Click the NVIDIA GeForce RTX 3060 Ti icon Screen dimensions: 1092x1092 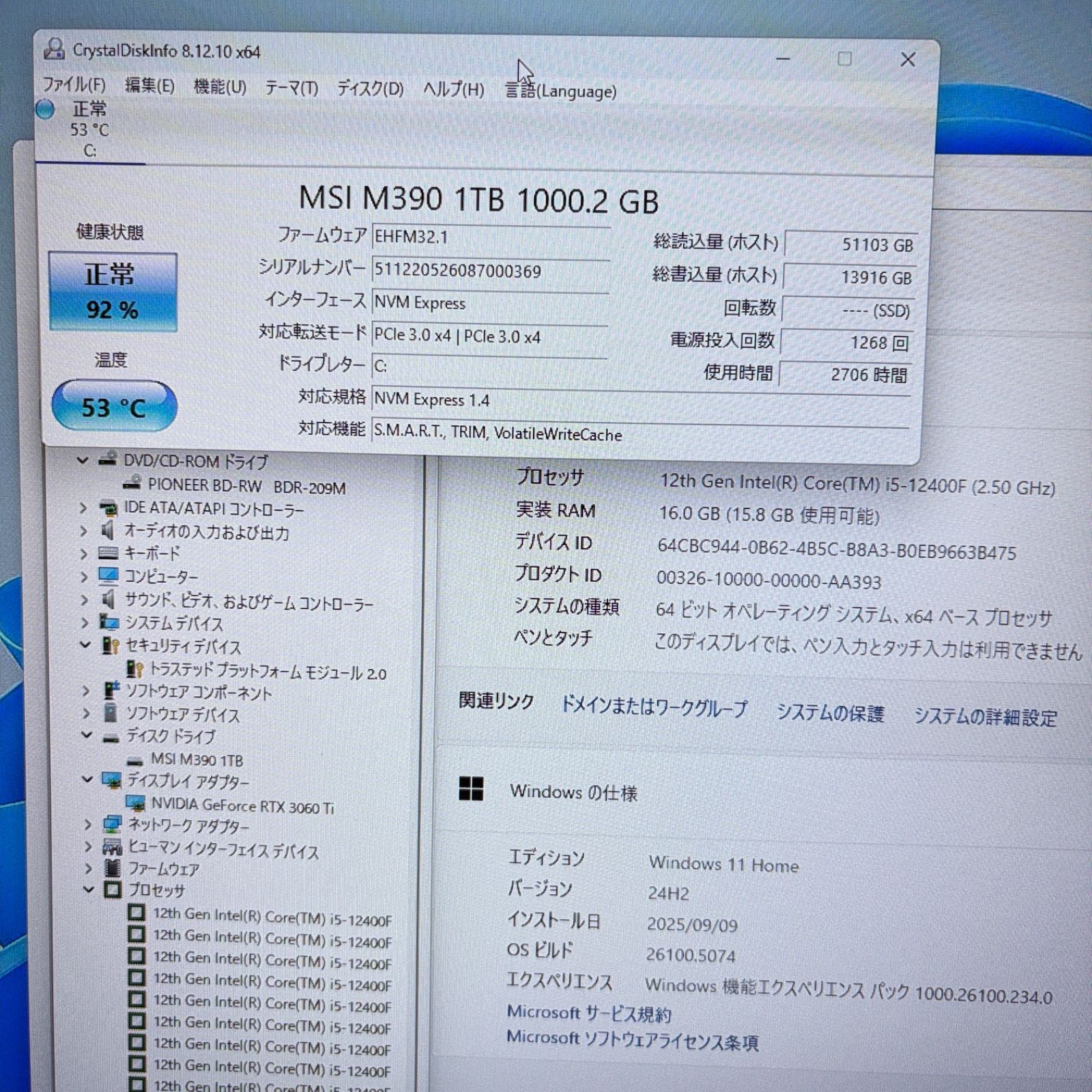[x=135, y=803]
